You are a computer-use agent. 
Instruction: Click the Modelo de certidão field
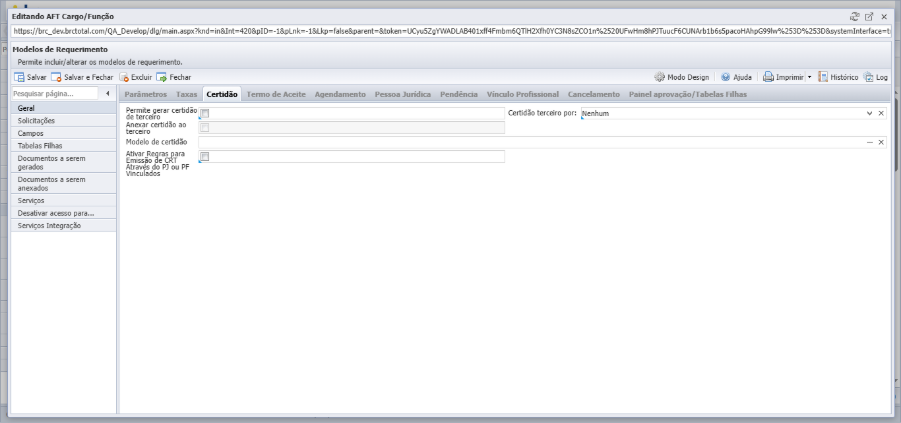tap(532, 142)
